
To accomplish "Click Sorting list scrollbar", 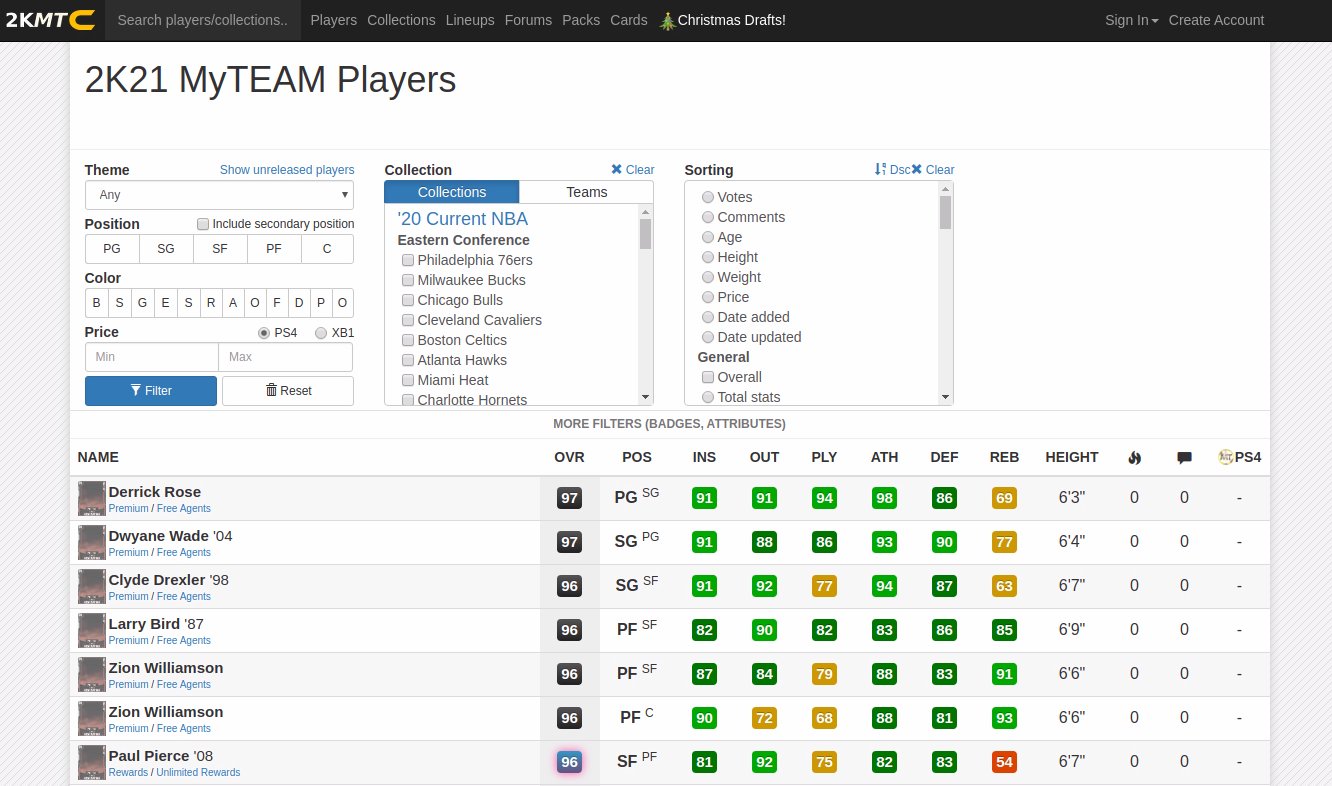I will pos(945,293).
